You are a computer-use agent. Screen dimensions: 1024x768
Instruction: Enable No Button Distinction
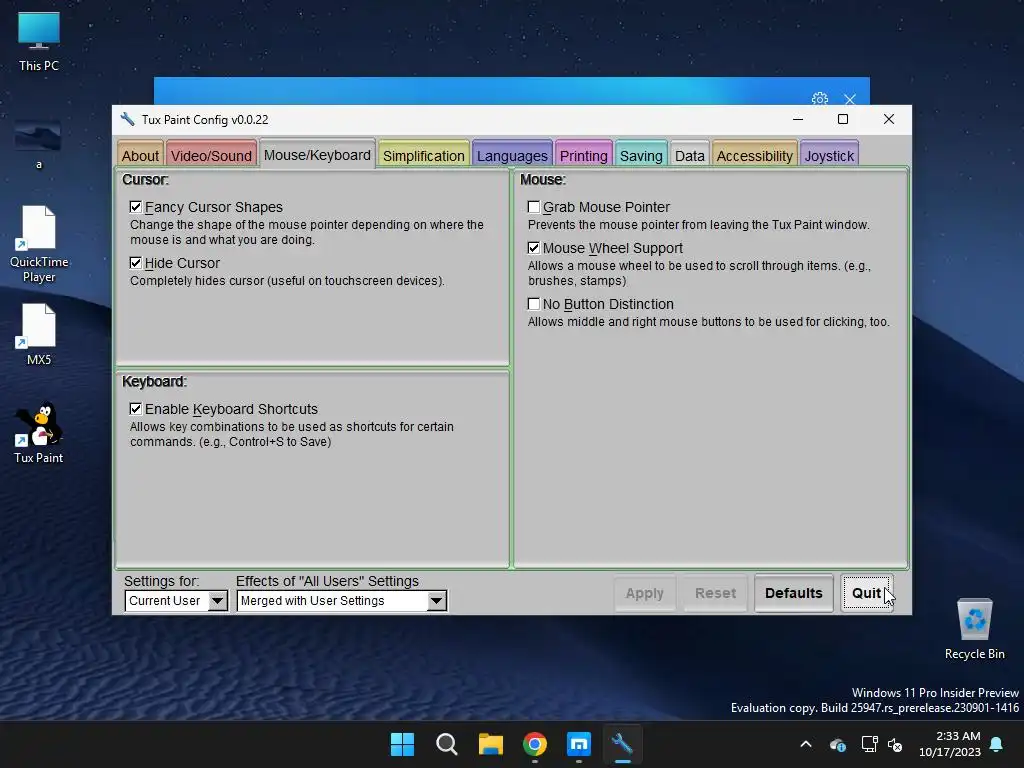click(534, 304)
